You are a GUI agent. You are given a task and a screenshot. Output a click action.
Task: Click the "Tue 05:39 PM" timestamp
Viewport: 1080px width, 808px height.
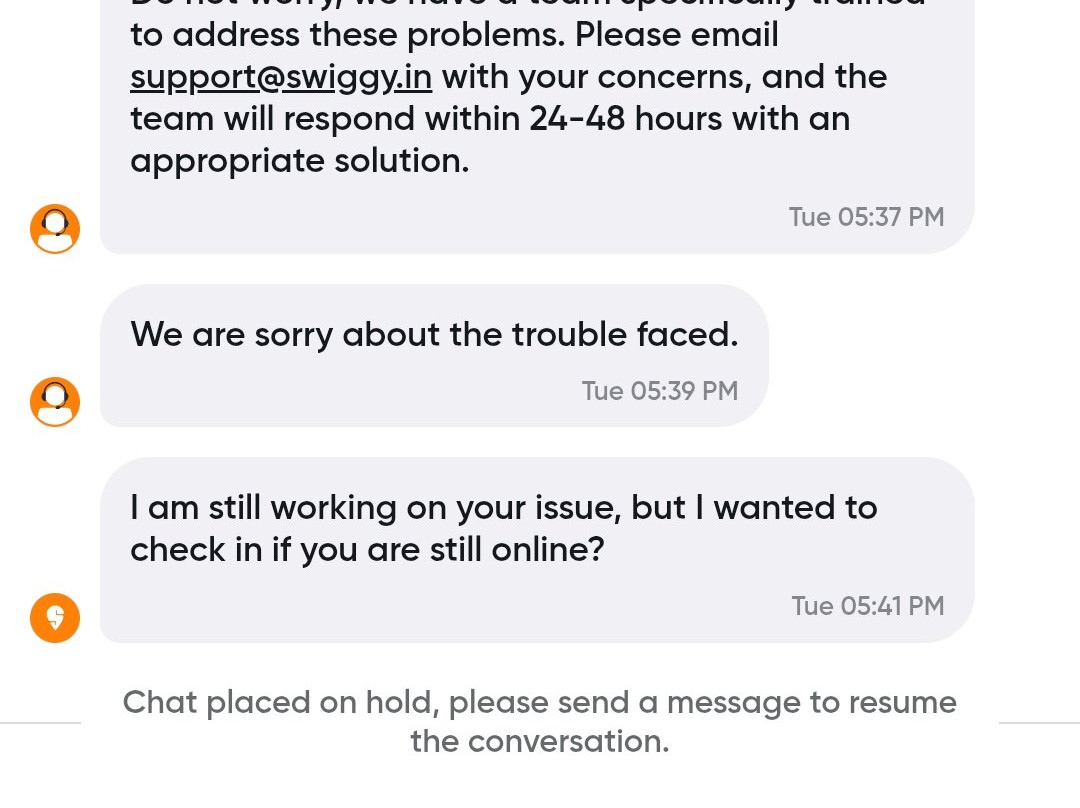pos(660,391)
